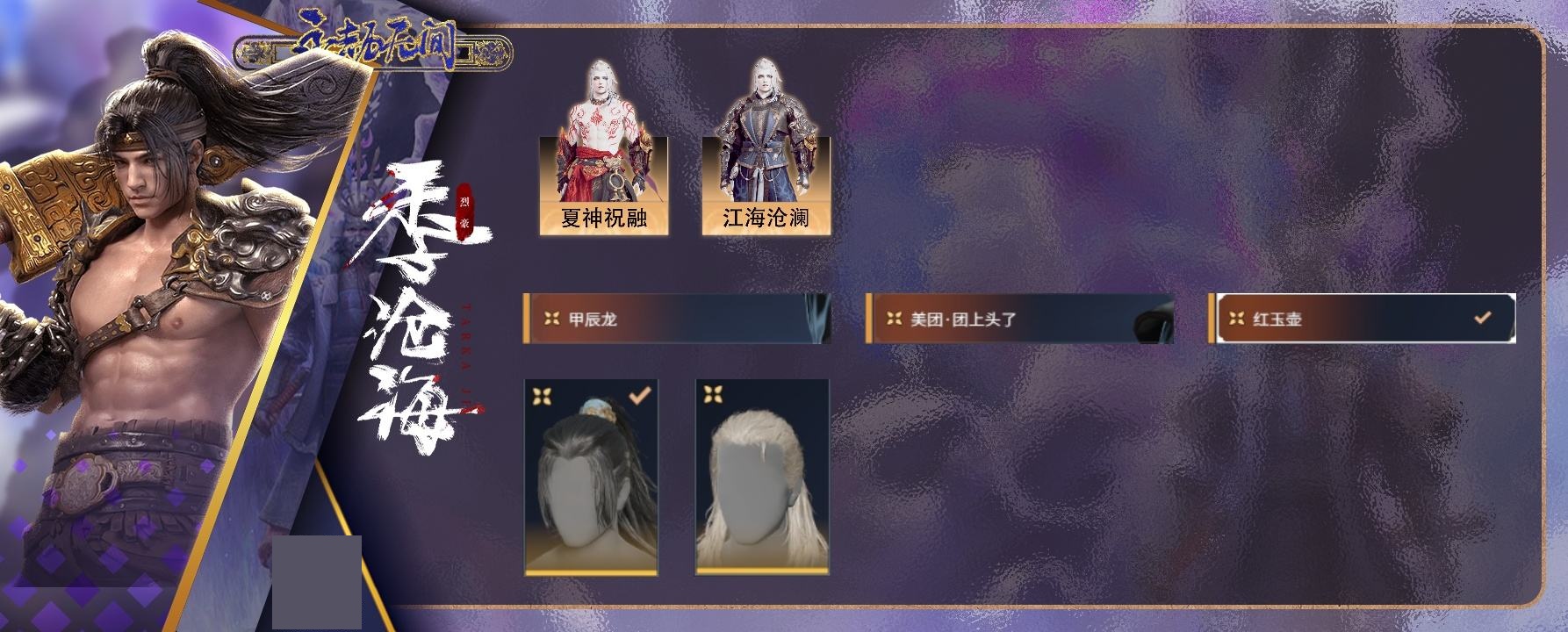Toggle the checkmark on the 红玉壶 entry
Image resolution: width=1568 pixels, height=632 pixels.
click(1483, 318)
